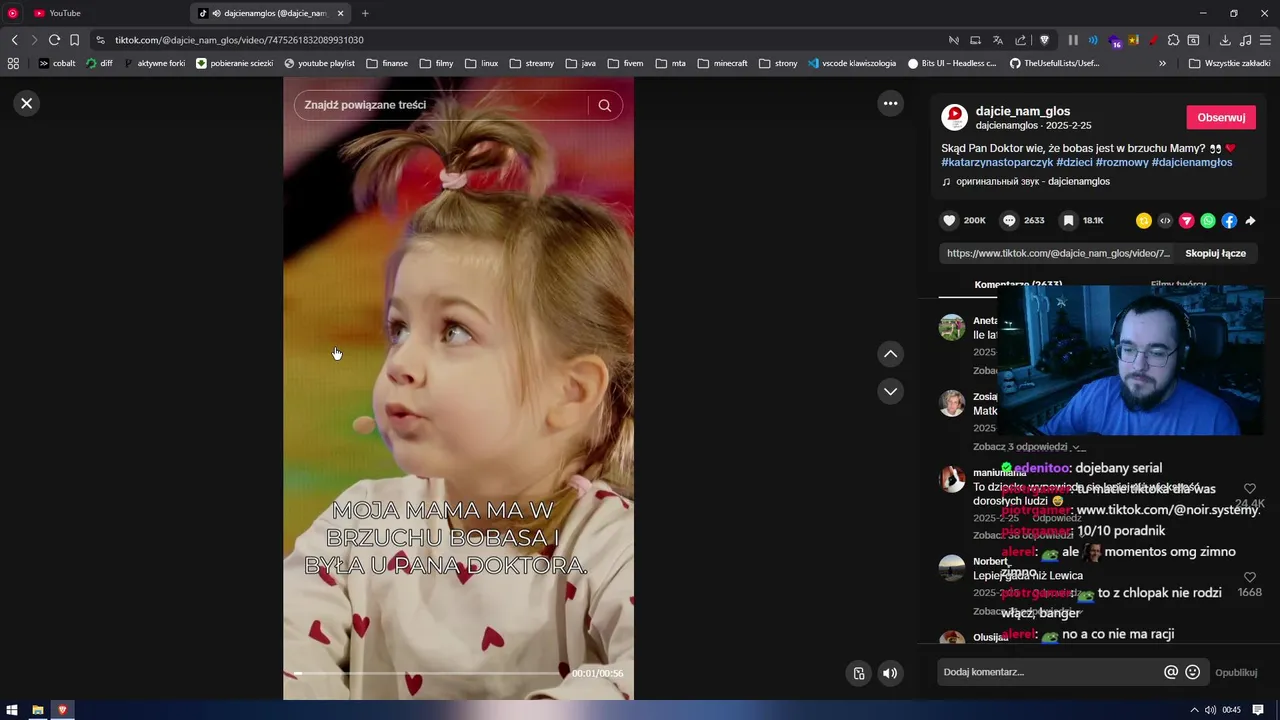Bookmark this page icon in toolbar
The image size is (1280, 720).
(x=74, y=40)
